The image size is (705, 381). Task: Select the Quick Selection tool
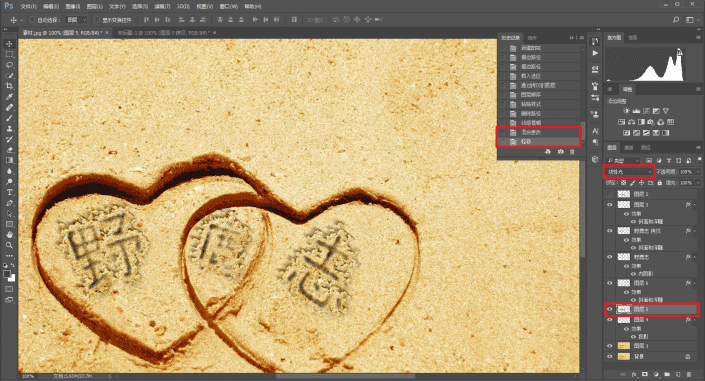(9, 76)
